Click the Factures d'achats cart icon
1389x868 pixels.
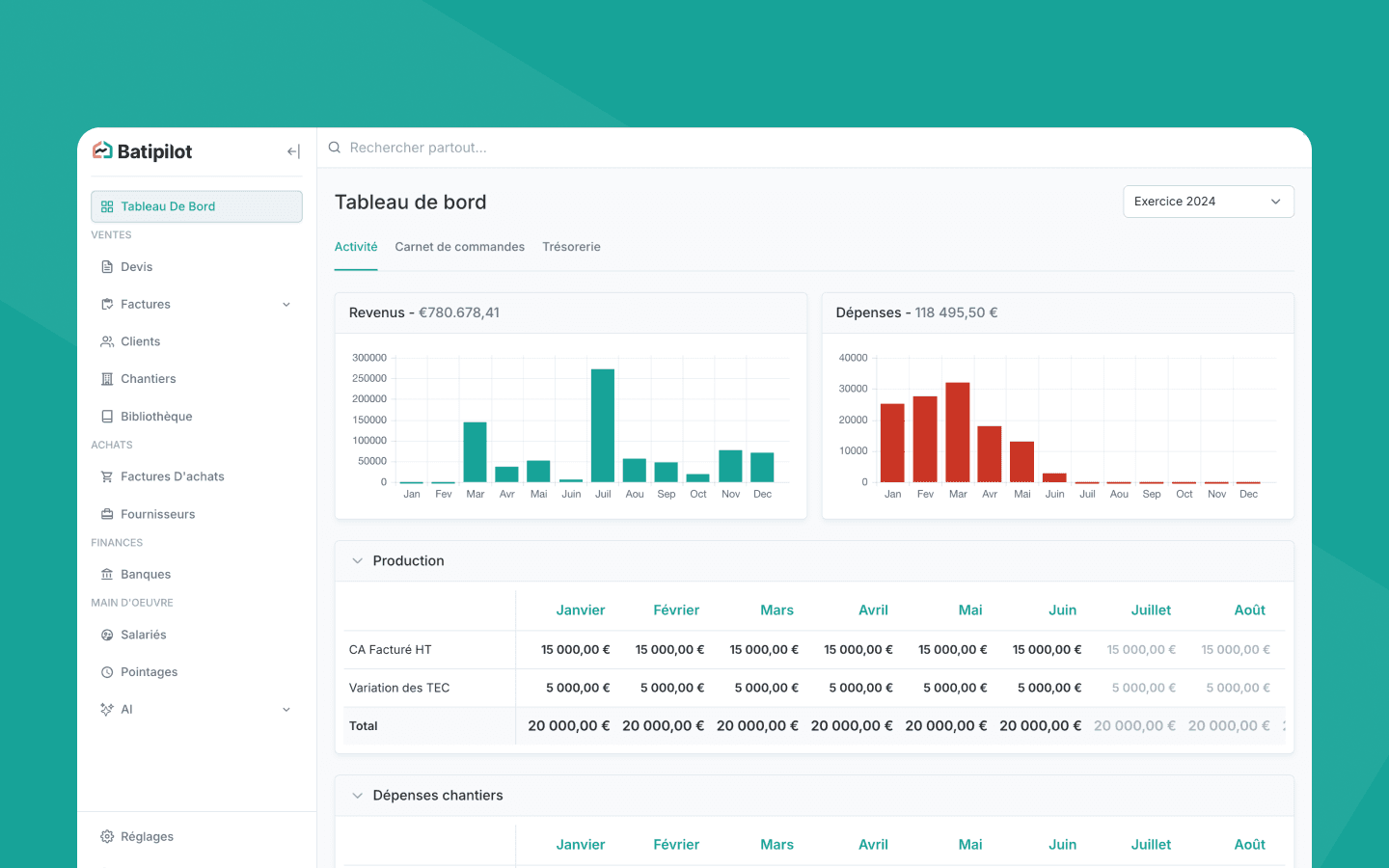107,476
